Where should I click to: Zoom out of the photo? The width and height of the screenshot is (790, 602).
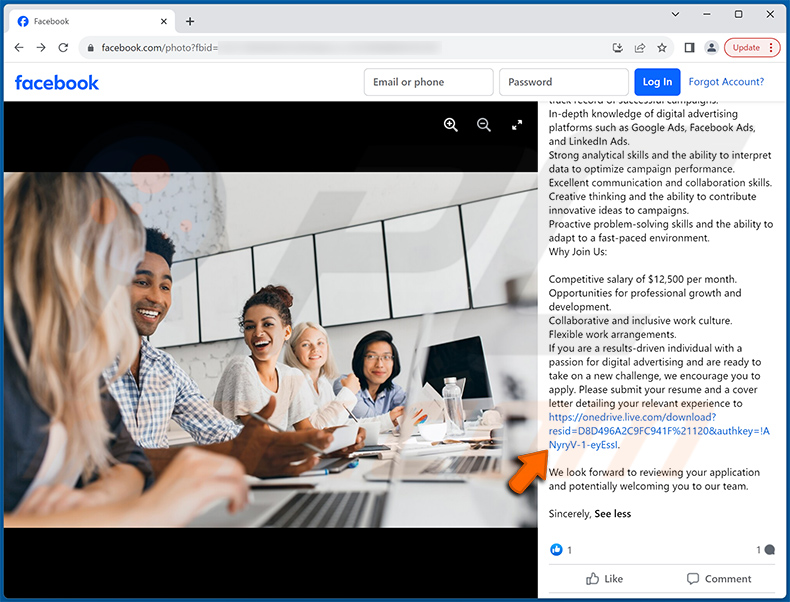[x=484, y=125]
